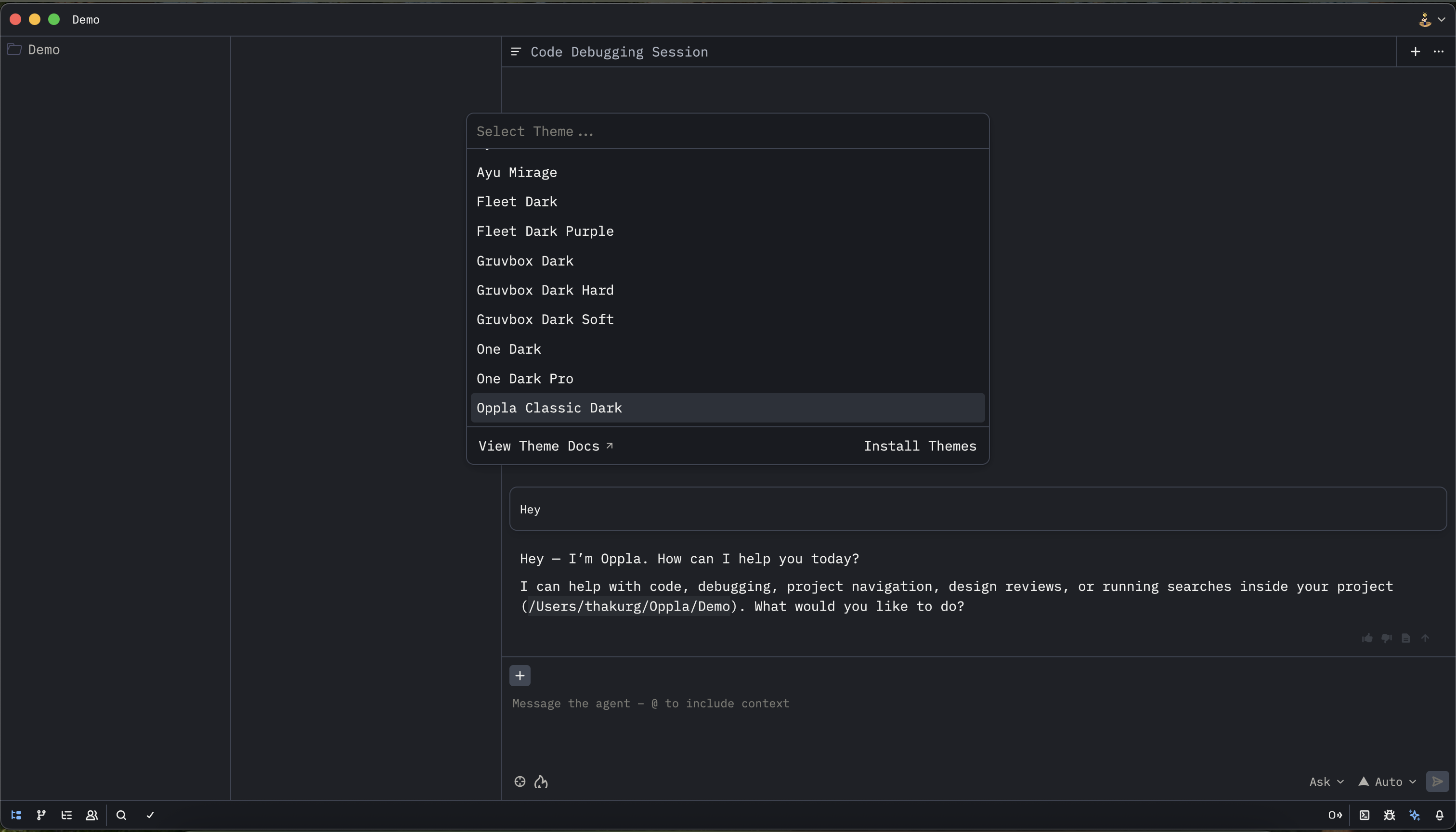Open the debugger bug icon
The image size is (1456, 832).
(x=1390, y=816)
